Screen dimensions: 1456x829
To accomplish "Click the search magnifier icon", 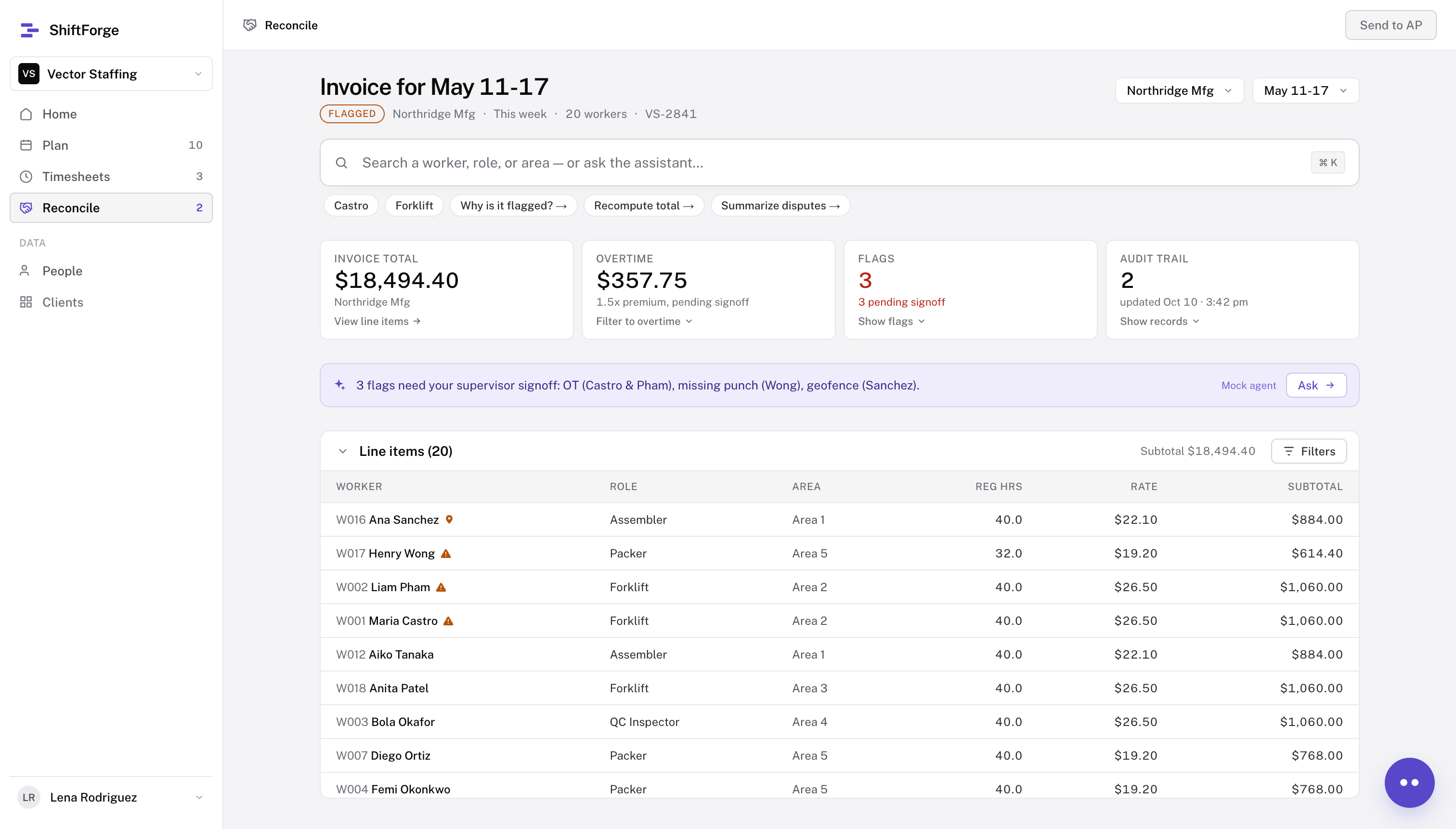I will (x=341, y=163).
